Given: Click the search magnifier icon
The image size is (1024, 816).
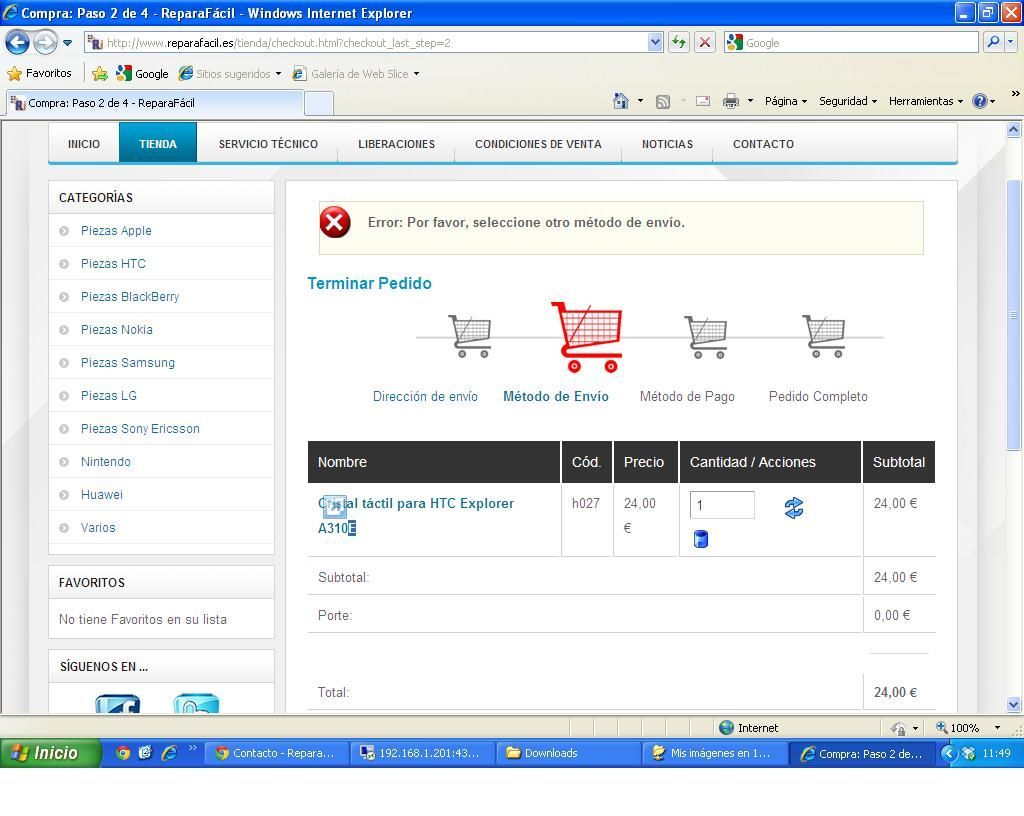Looking at the screenshot, I should [x=993, y=43].
